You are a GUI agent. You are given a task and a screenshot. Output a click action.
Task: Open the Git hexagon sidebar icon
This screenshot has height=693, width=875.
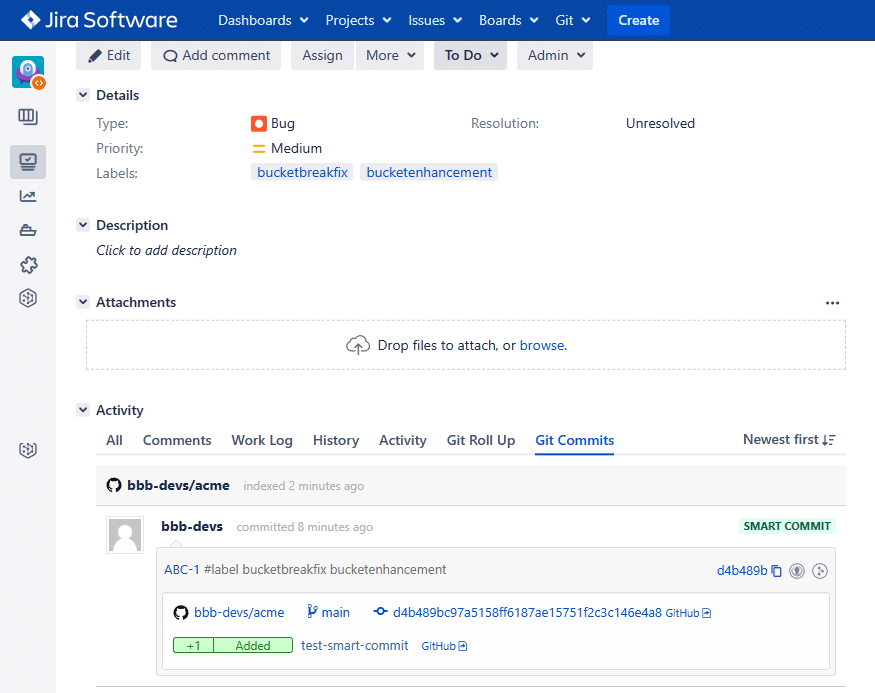(28, 298)
